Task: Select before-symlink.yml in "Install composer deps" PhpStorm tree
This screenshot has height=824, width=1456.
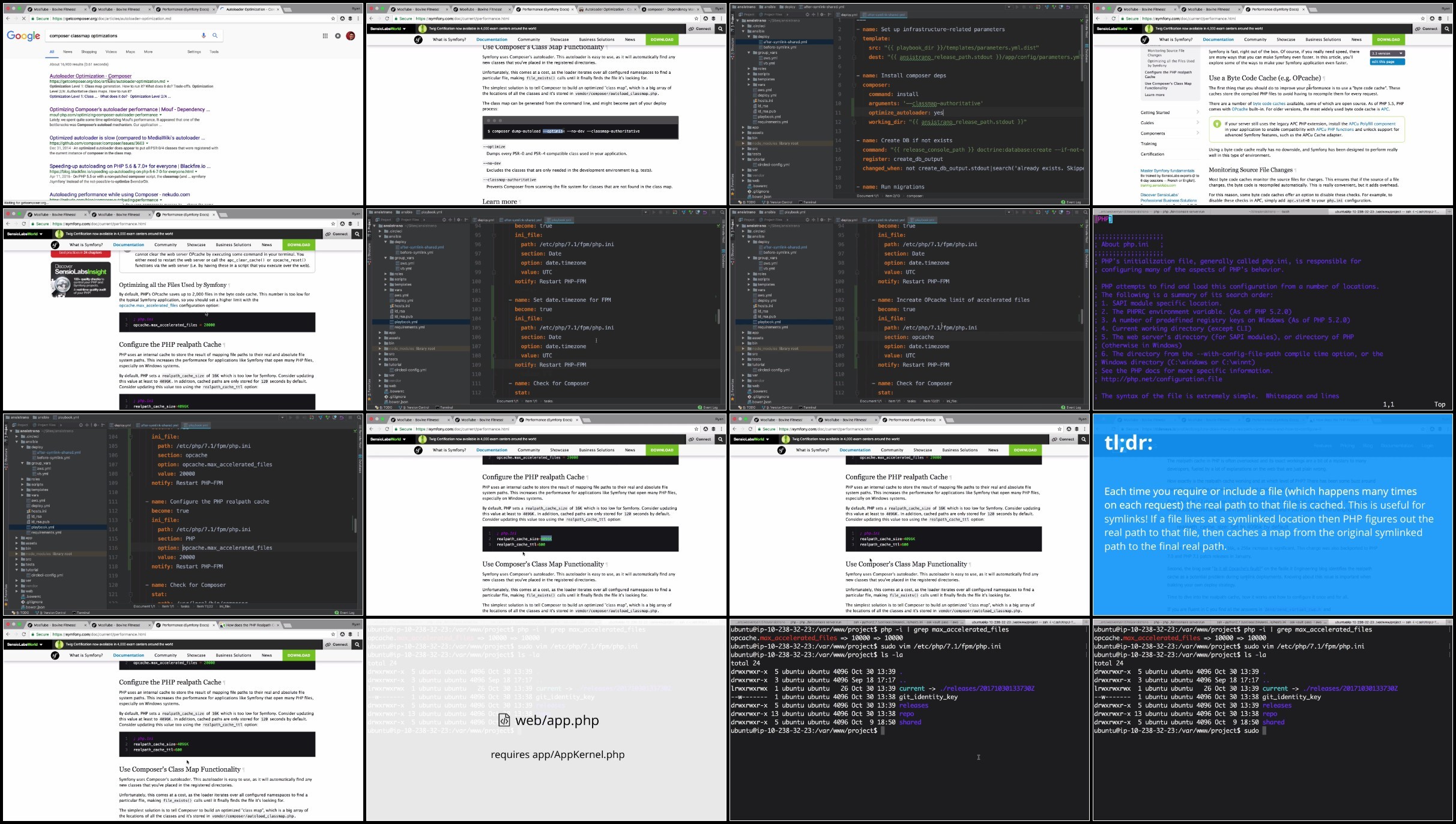Action: click(779, 47)
